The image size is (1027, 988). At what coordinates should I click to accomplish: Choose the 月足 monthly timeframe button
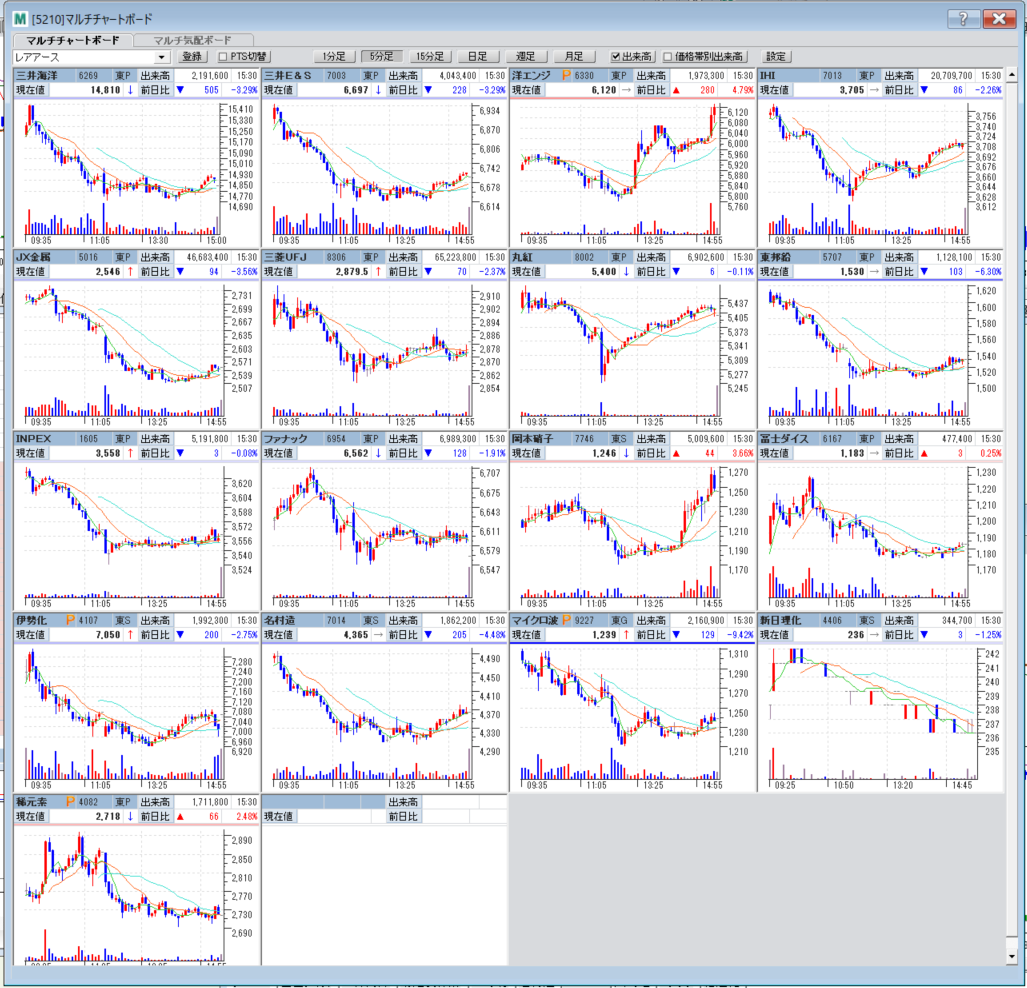(x=573, y=57)
